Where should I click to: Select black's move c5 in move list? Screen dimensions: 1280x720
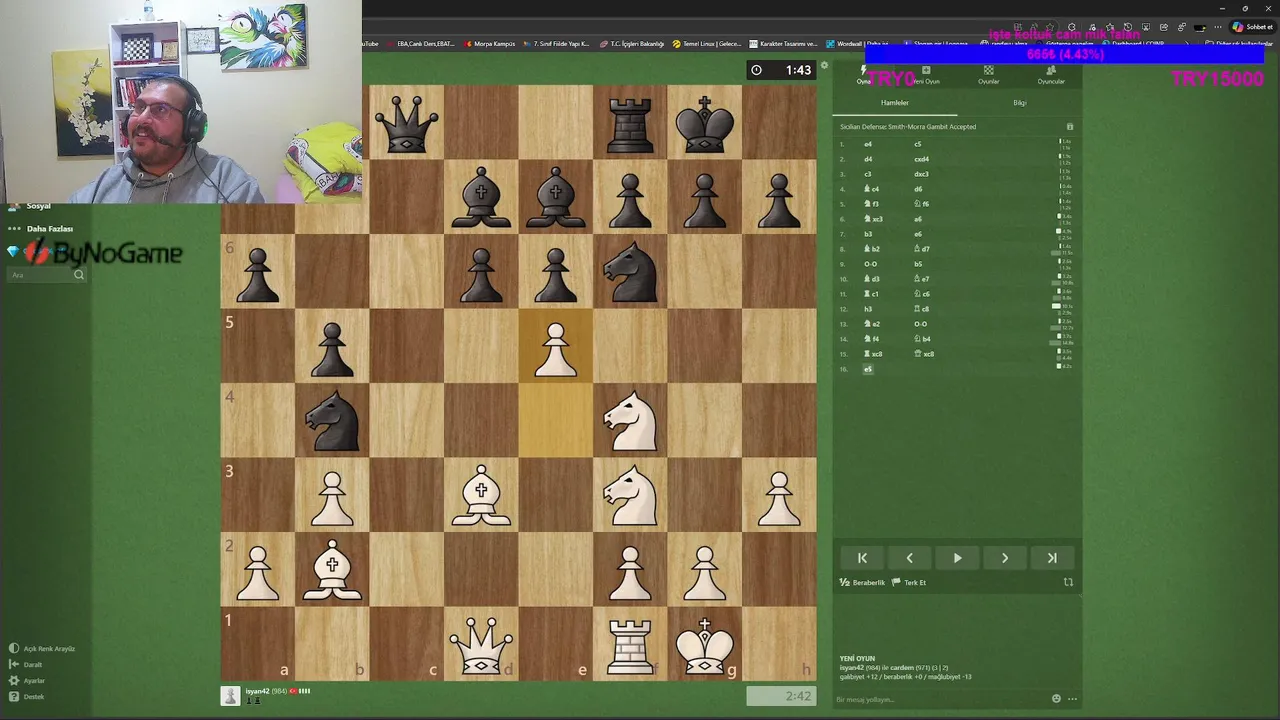[x=918, y=144]
